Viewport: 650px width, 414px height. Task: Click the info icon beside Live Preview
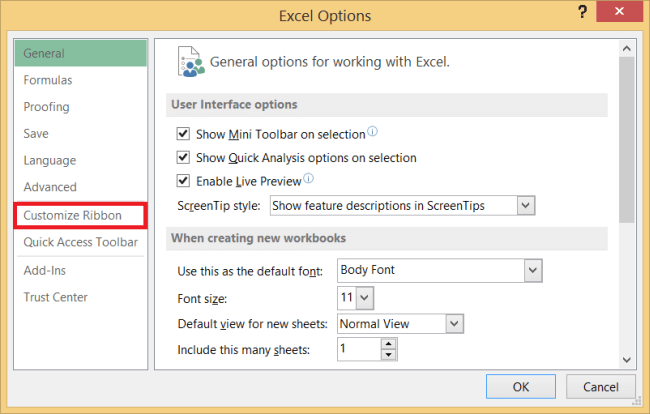tap(308, 179)
